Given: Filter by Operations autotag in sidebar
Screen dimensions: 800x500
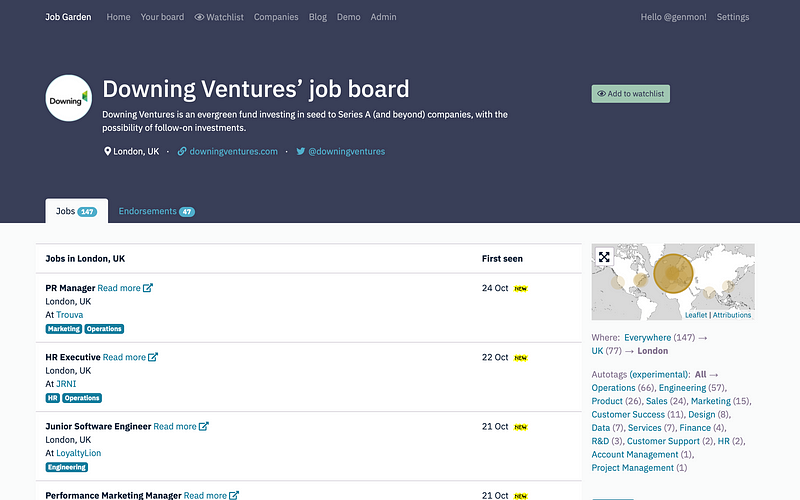Looking at the screenshot, I should pyautogui.click(x=613, y=388).
